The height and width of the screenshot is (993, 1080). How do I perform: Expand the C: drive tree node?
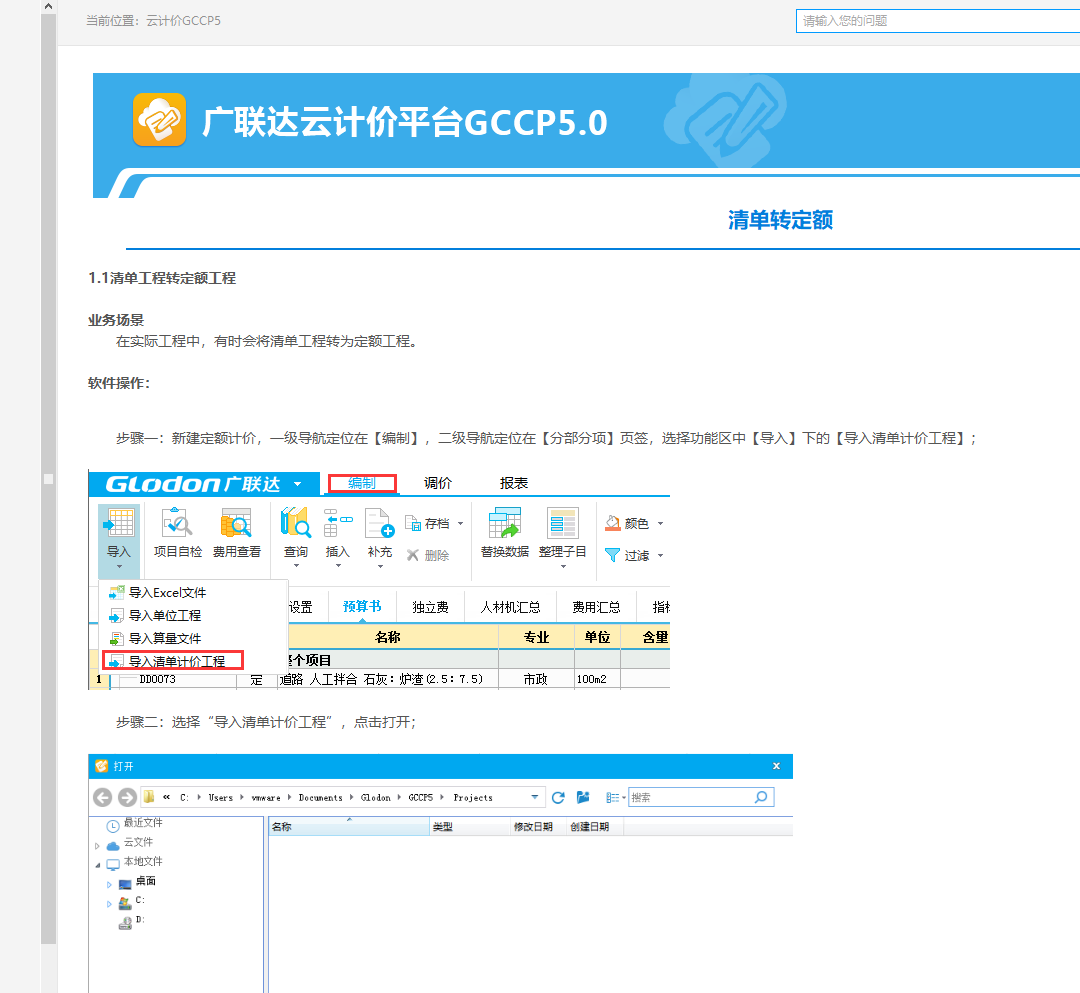[x=109, y=904]
